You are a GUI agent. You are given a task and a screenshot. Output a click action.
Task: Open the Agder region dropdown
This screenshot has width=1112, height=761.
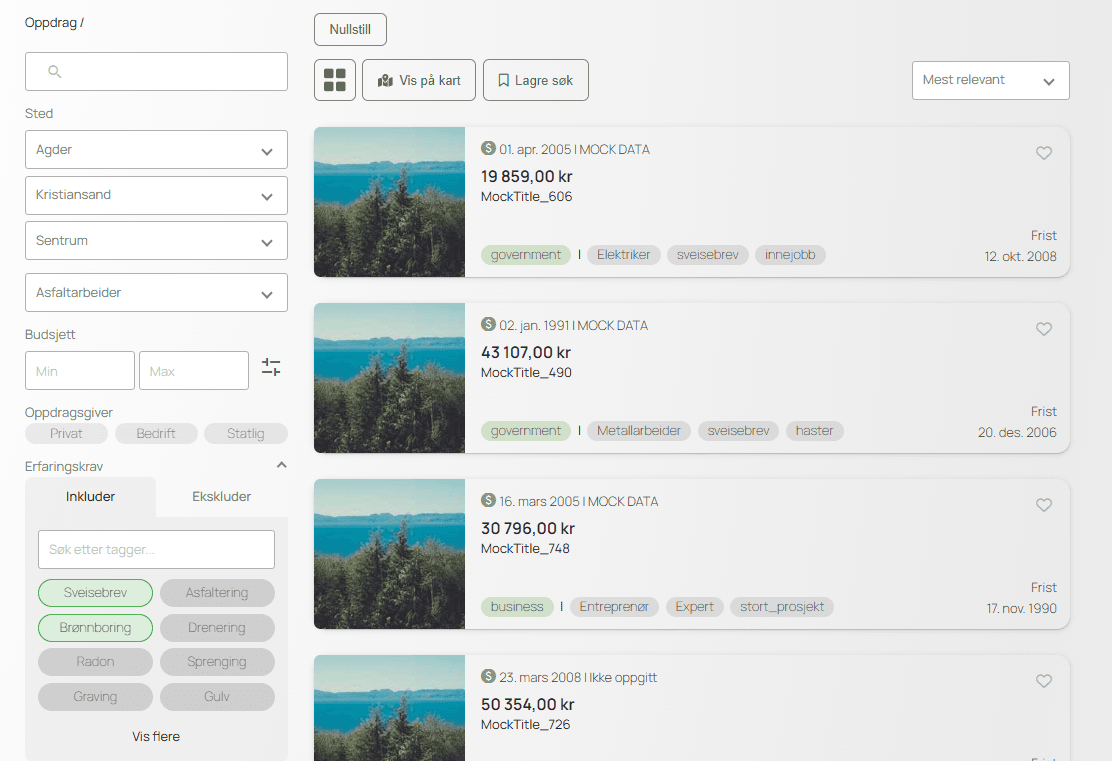click(156, 150)
